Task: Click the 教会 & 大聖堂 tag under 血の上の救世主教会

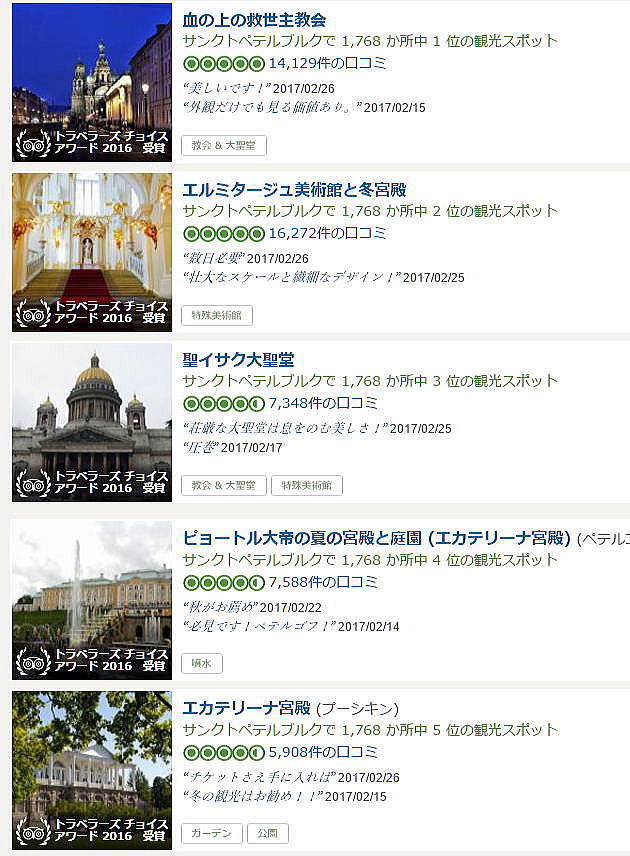Action: pos(224,145)
